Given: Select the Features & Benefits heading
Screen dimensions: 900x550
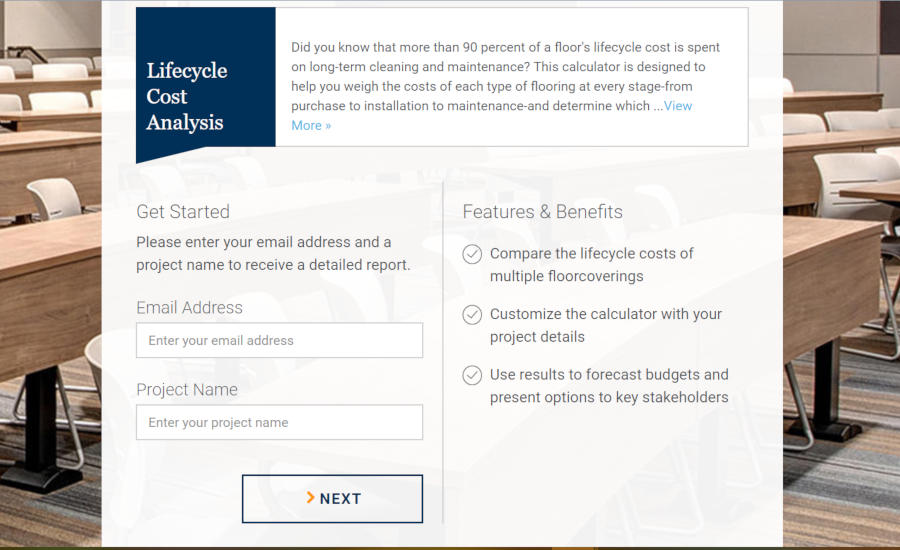Looking at the screenshot, I should coord(542,212).
